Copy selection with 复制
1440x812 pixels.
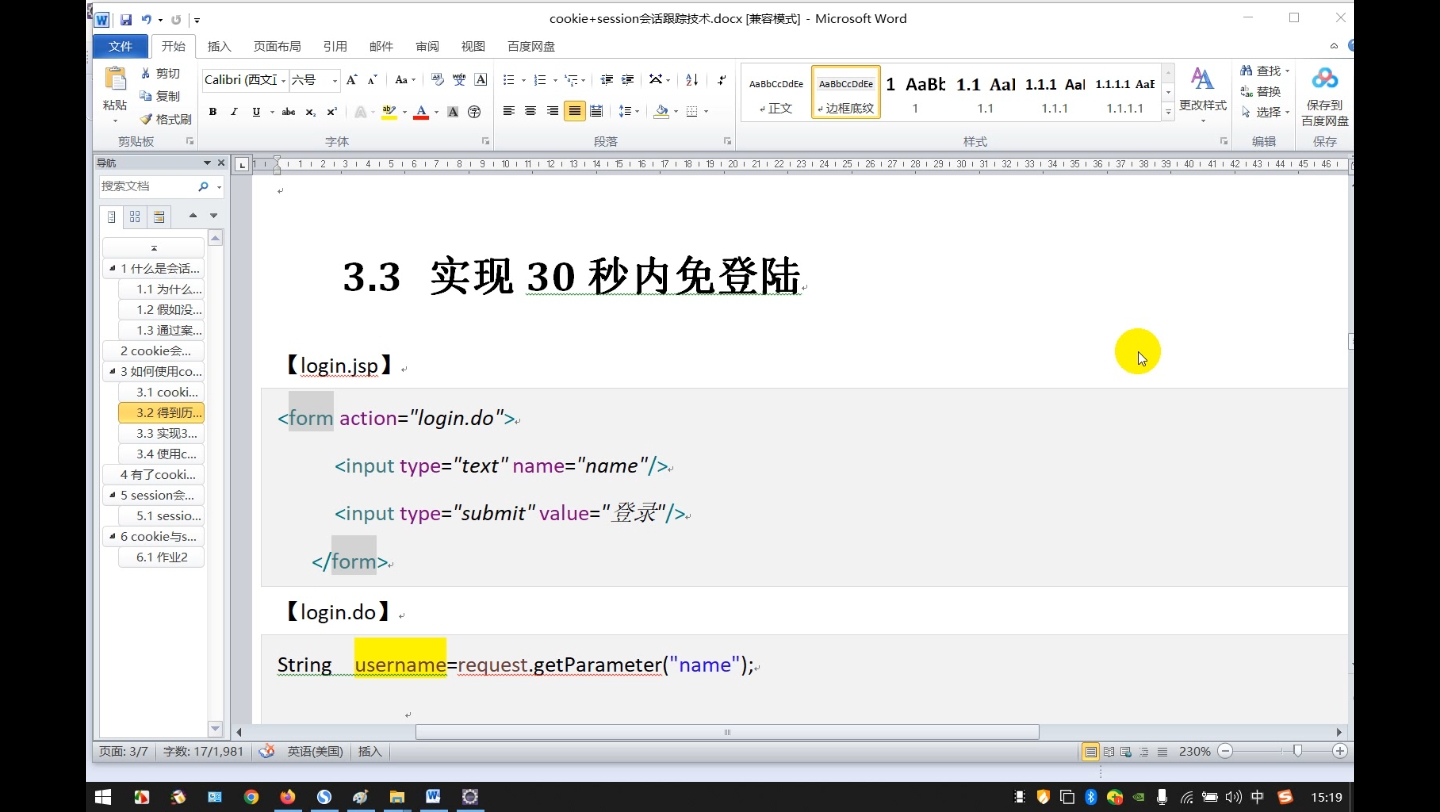coord(160,96)
